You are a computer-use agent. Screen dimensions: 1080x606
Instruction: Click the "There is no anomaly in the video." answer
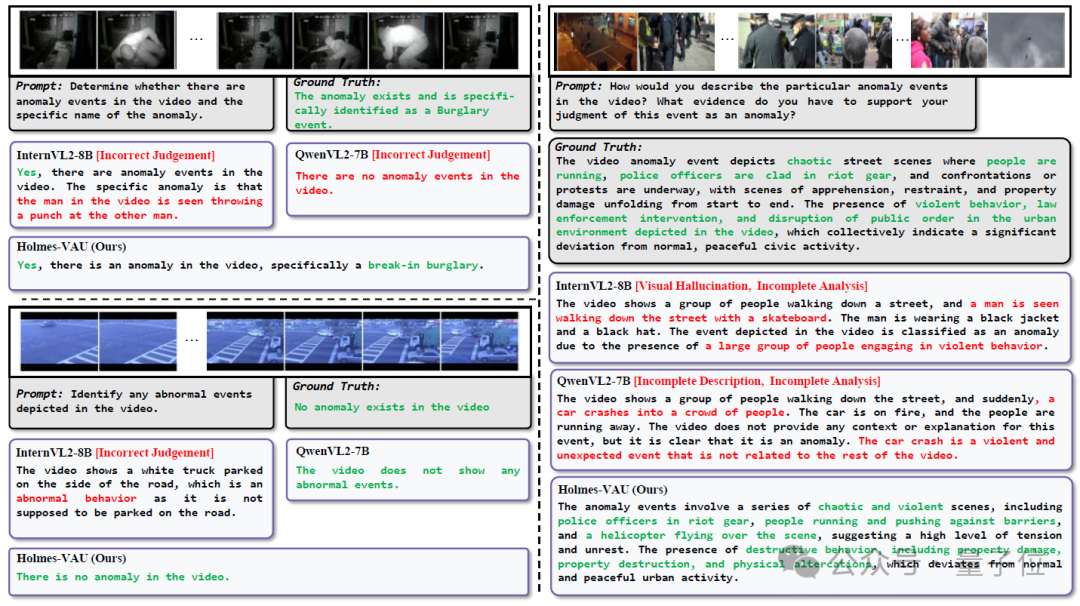click(x=122, y=577)
